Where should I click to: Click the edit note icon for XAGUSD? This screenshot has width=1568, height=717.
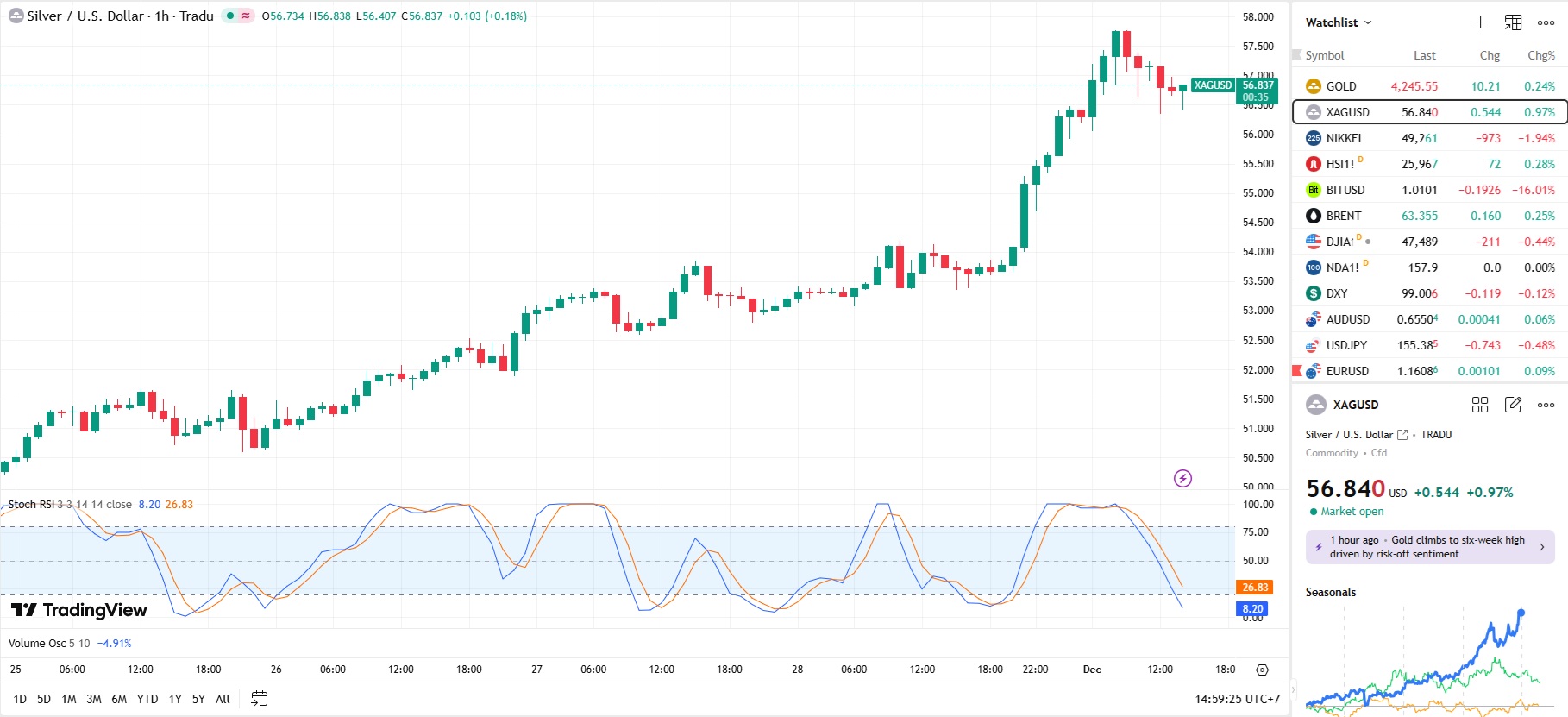pos(1513,405)
